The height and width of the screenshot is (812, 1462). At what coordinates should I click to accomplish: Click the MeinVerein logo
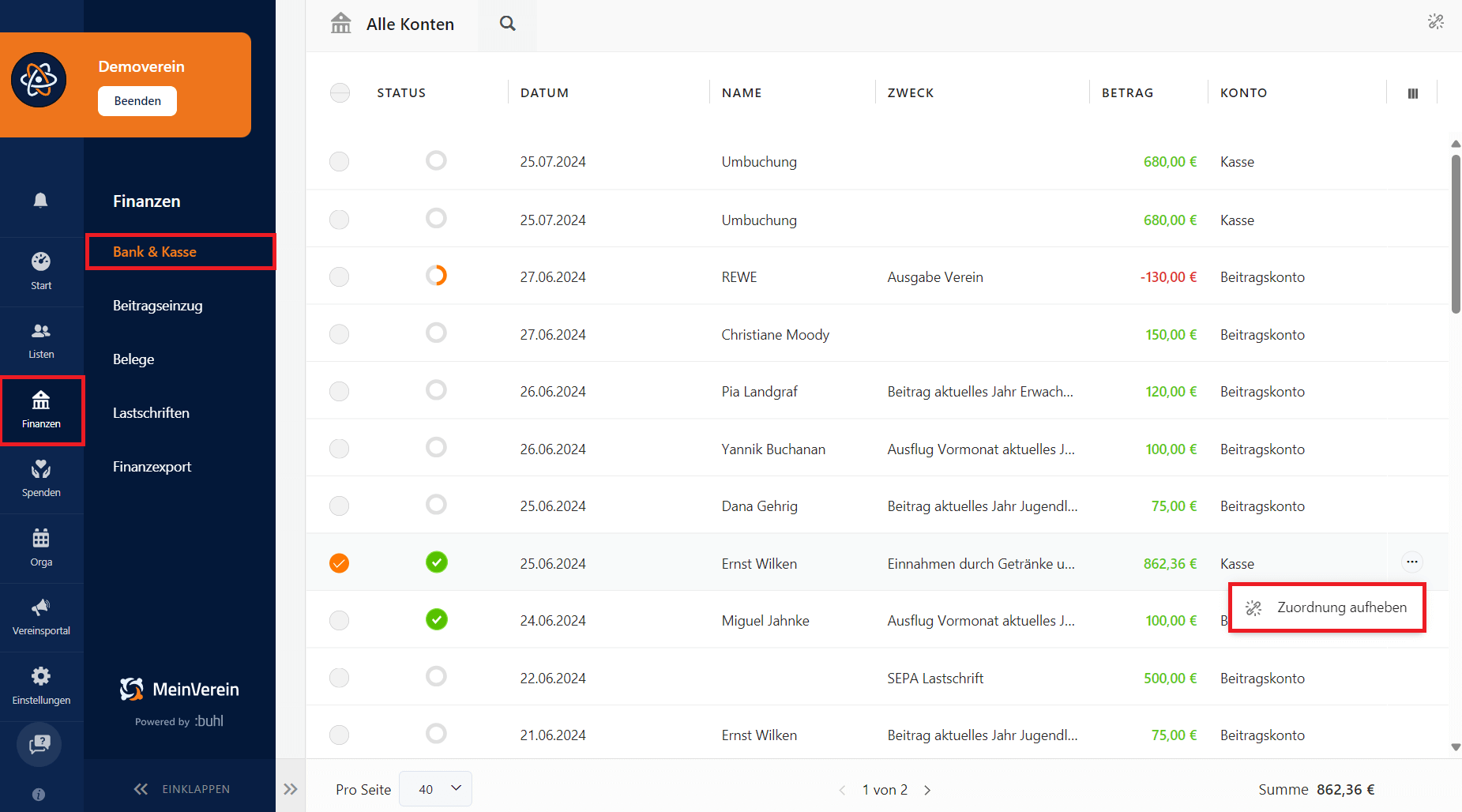[x=179, y=690]
